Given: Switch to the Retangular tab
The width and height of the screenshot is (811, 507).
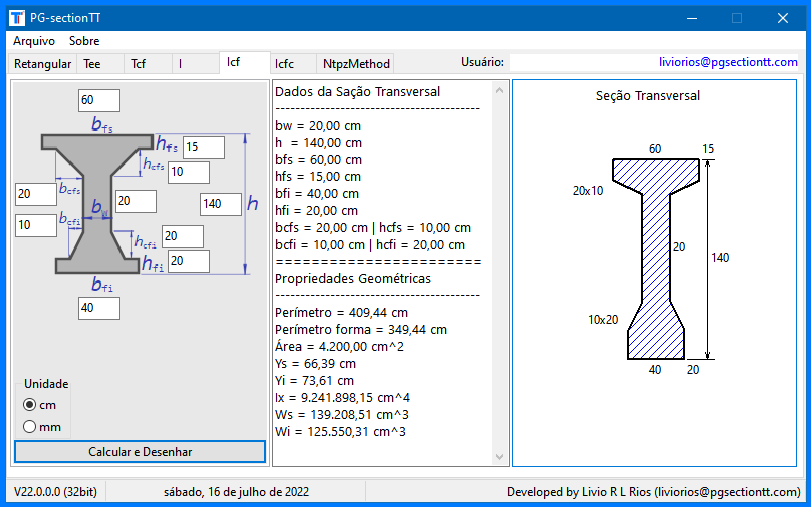Looking at the screenshot, I should click(42, 64).
